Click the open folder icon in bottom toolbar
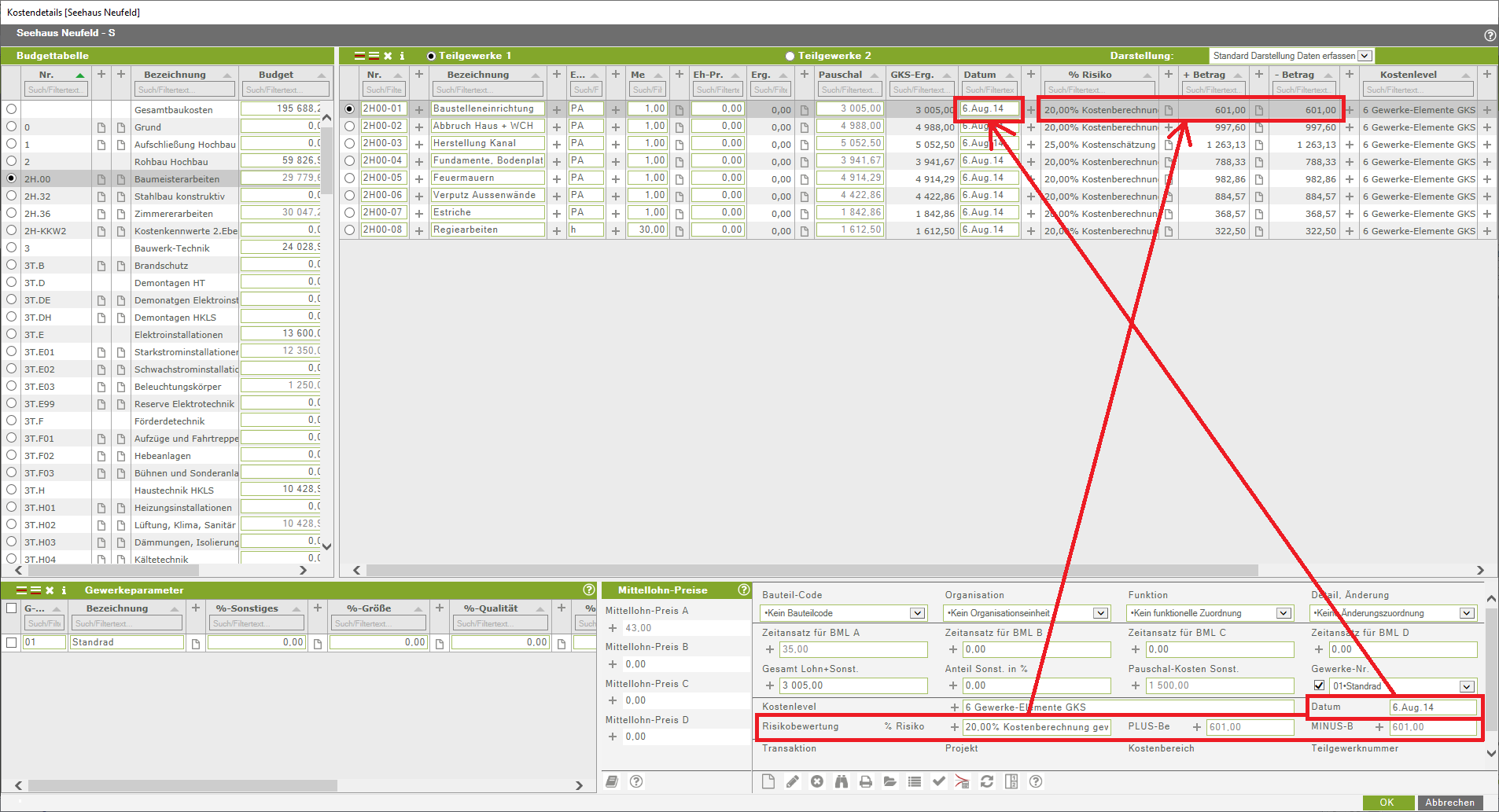This screenshot has height=812, width=1499. pyautogui.click(x=890, y=781)
